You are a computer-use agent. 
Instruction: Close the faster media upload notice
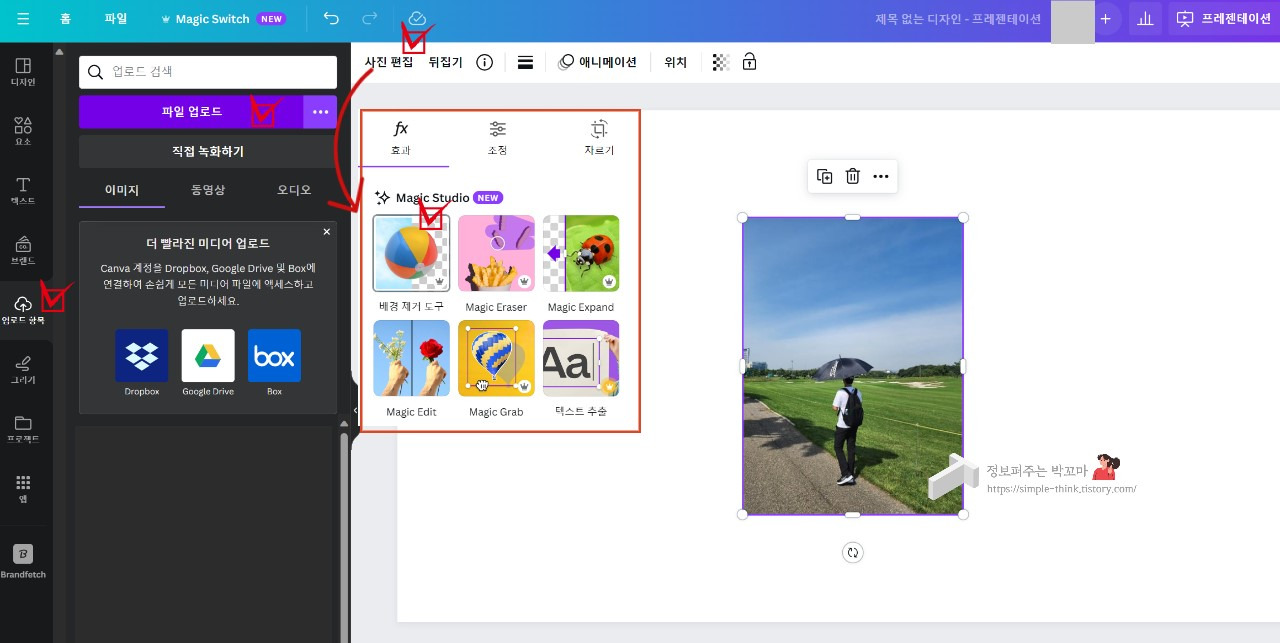pos(326,232)
